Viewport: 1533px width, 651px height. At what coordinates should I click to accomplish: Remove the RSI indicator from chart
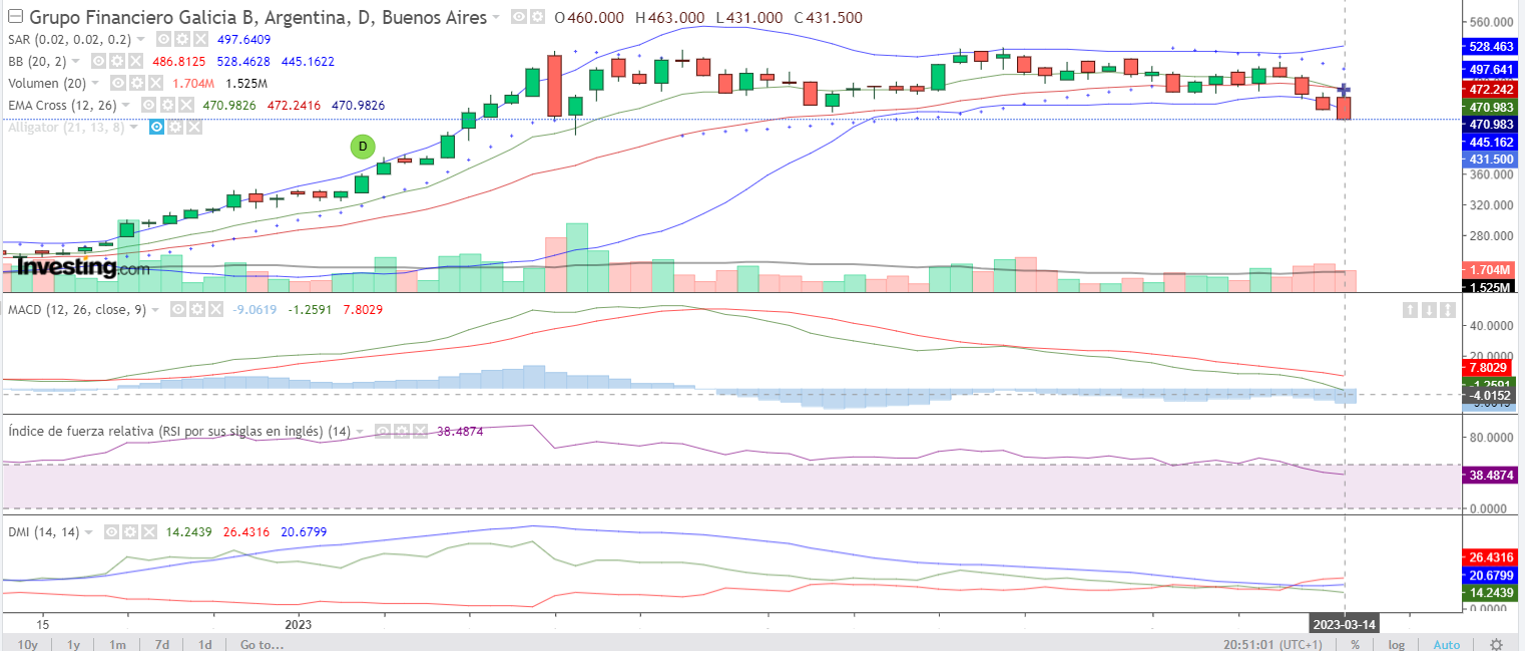tap(419, 431)
